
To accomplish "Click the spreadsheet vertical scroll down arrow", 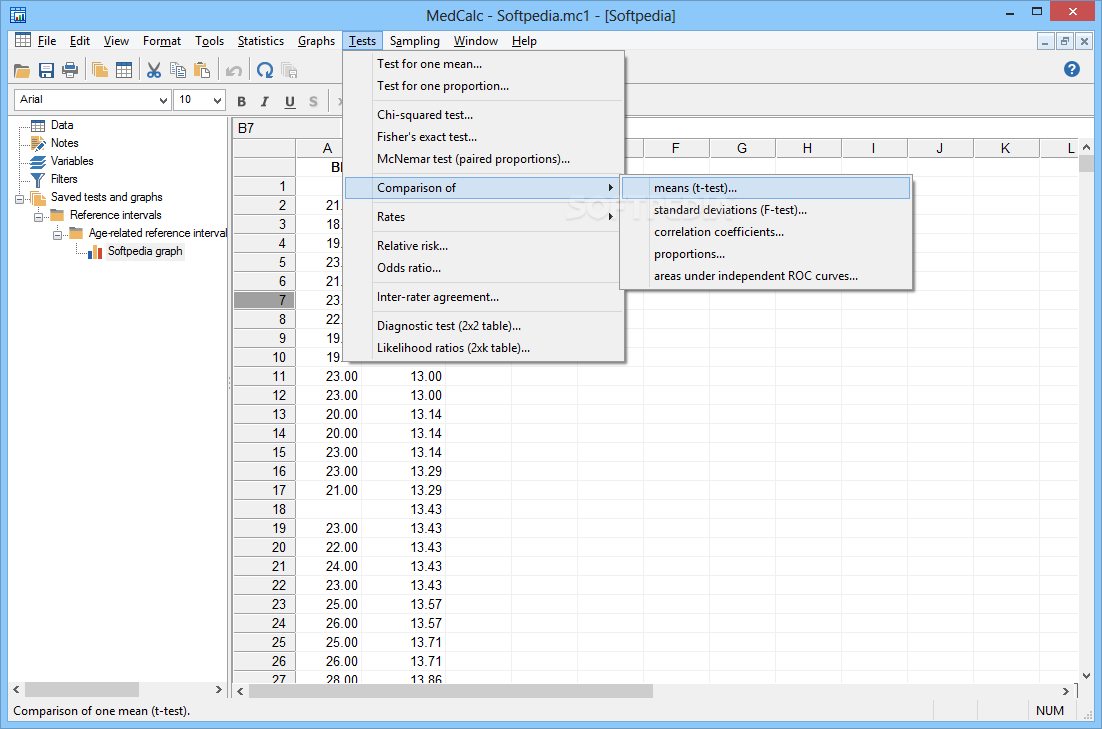I will (x=1087, y=676).
